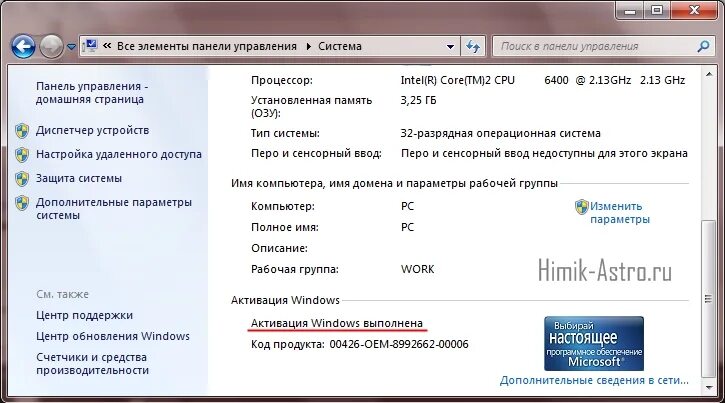Open 'Защита системы' link

(79, 178)
